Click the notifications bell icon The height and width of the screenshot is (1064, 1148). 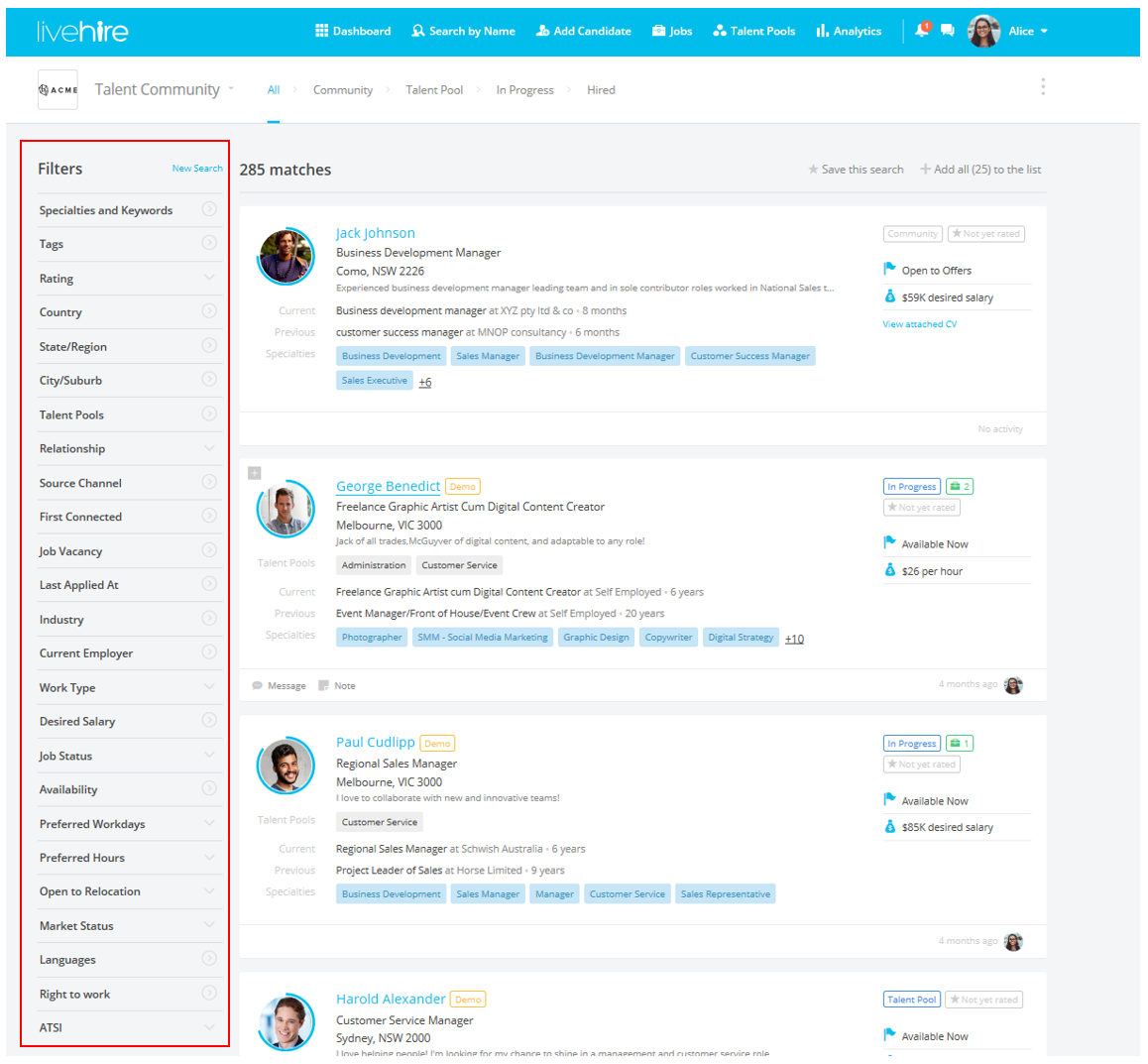coord(921,31)
